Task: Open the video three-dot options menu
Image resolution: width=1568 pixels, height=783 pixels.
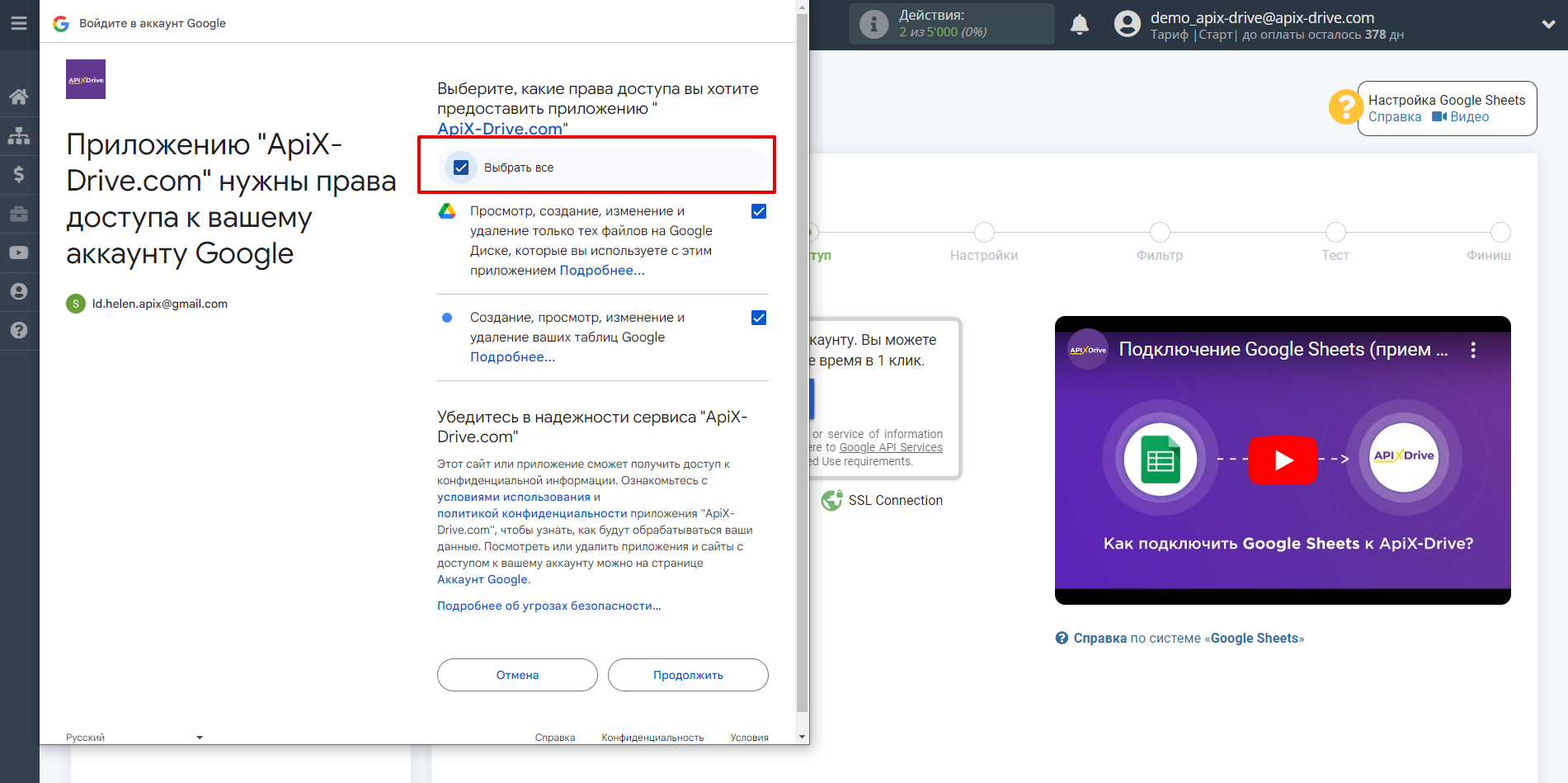Action: tap(1473, 350)
